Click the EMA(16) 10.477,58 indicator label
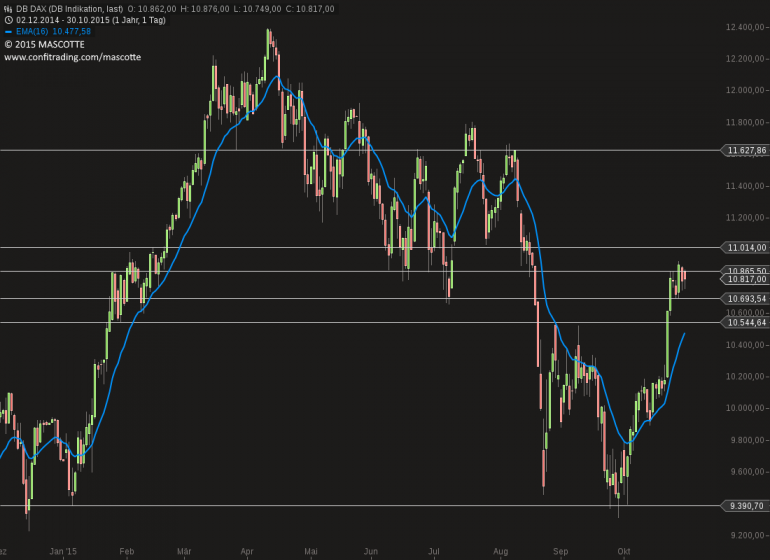This screenshot has height=560, width=770. (53, 31)
